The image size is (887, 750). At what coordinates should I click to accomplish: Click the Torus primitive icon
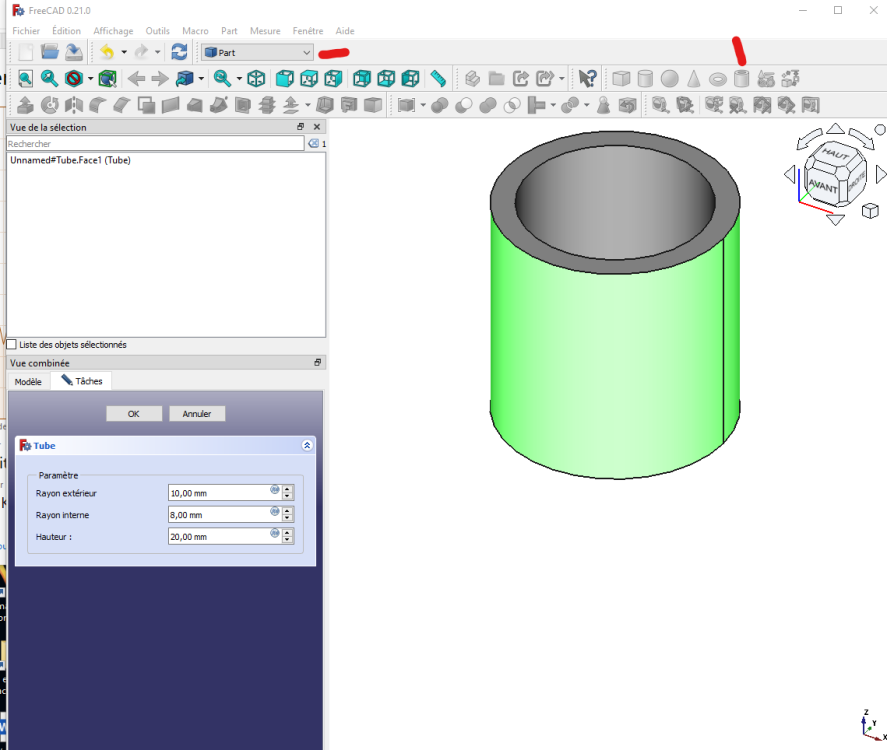click(x=717, y=79)
